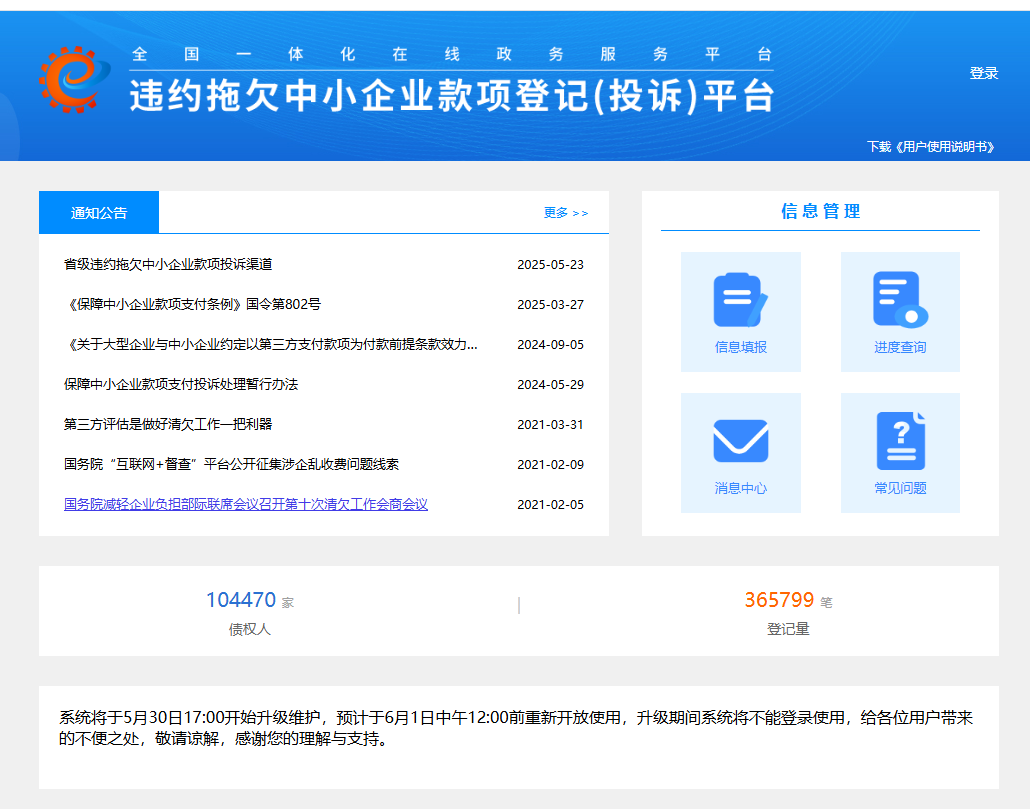The height and width of the screenshot is (809, 1030).
Task: Open 国务院减轻企业负担部际联席会议 notice link
Action: pyautogui.click(x=245, y=504)
